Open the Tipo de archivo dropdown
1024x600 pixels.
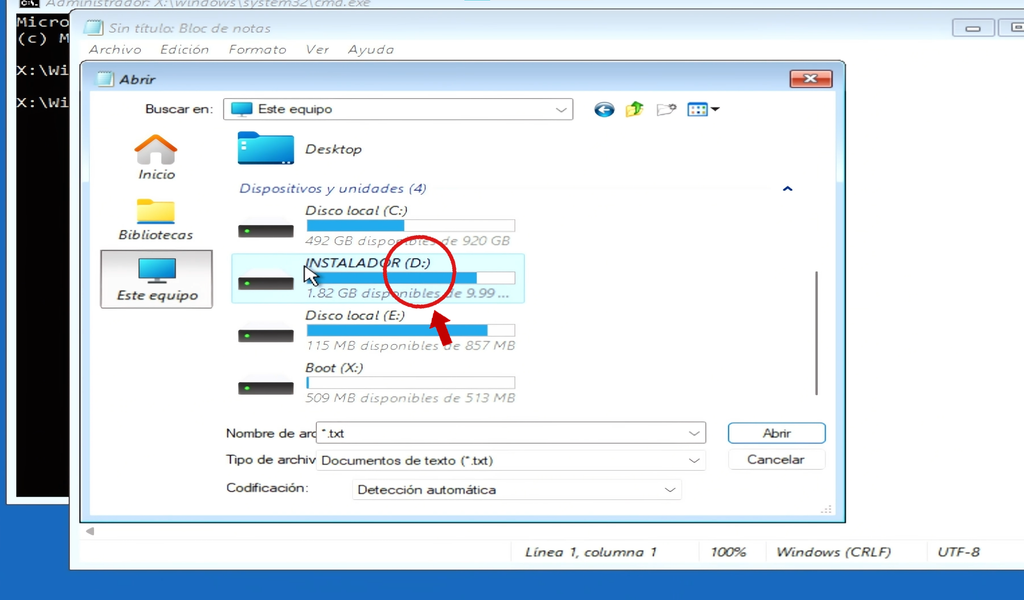511,460
